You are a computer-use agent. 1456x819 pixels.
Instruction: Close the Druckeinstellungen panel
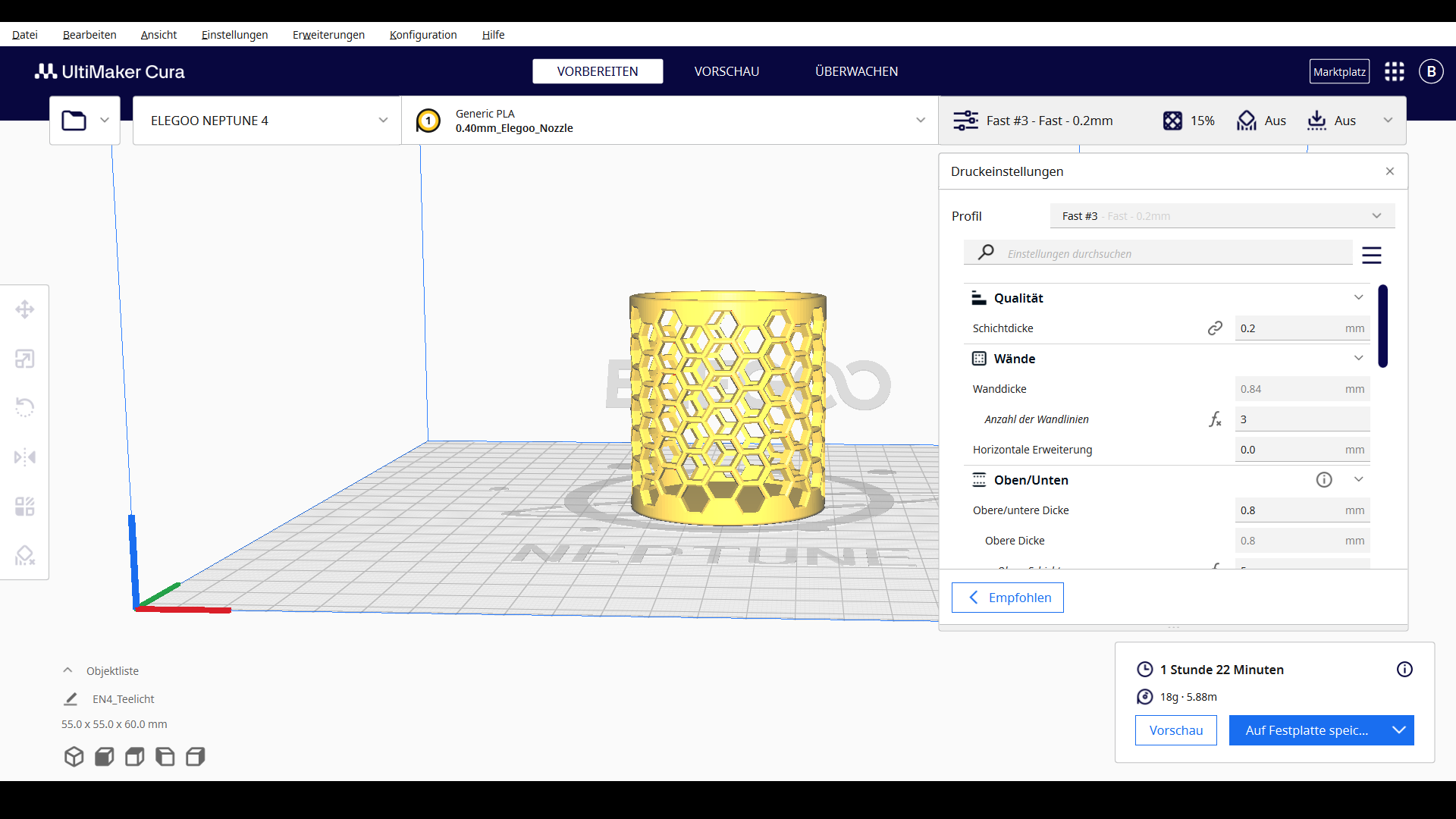(x=1389, y=171)
